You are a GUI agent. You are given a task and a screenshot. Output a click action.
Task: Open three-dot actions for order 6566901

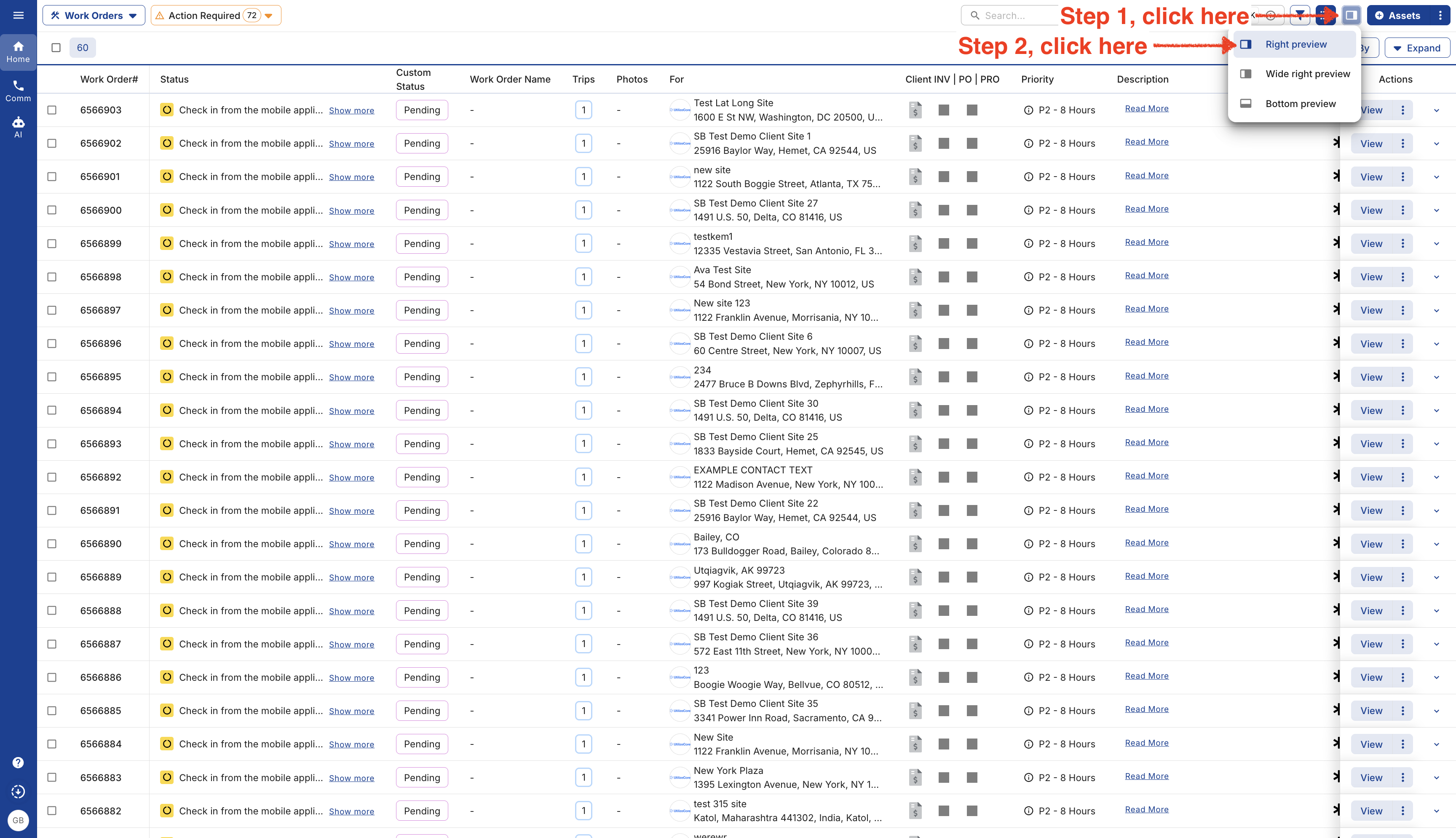coord(1402,177)
